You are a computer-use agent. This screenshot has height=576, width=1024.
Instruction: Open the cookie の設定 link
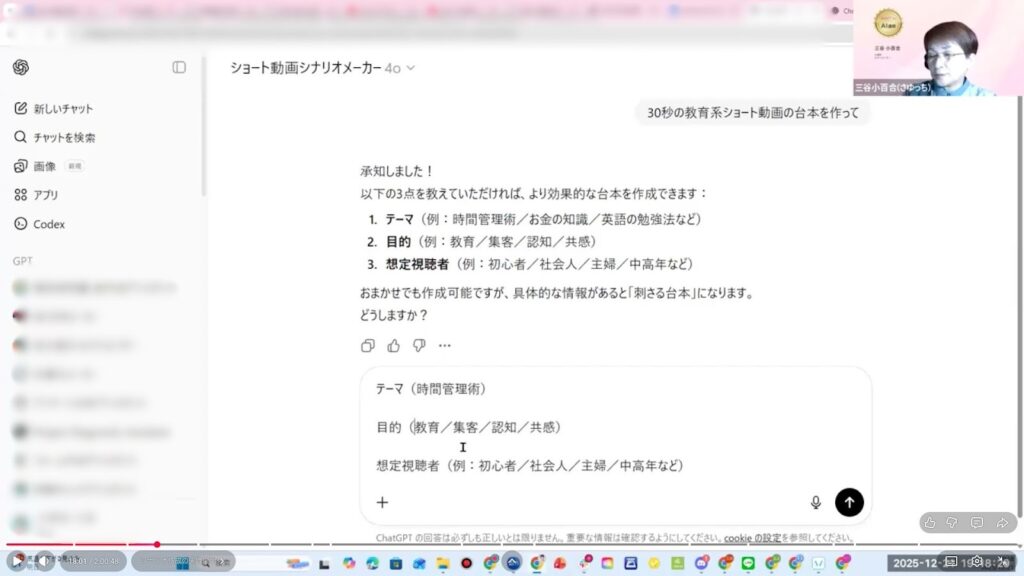click(x=752, y=538)
